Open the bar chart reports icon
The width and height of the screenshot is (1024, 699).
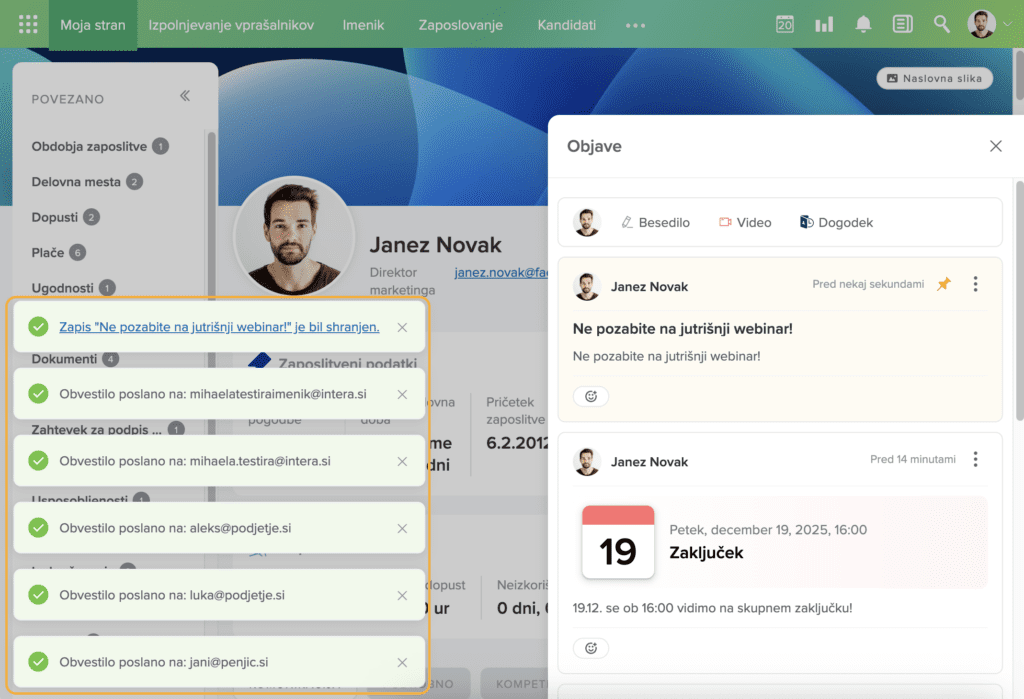[824, 24]
